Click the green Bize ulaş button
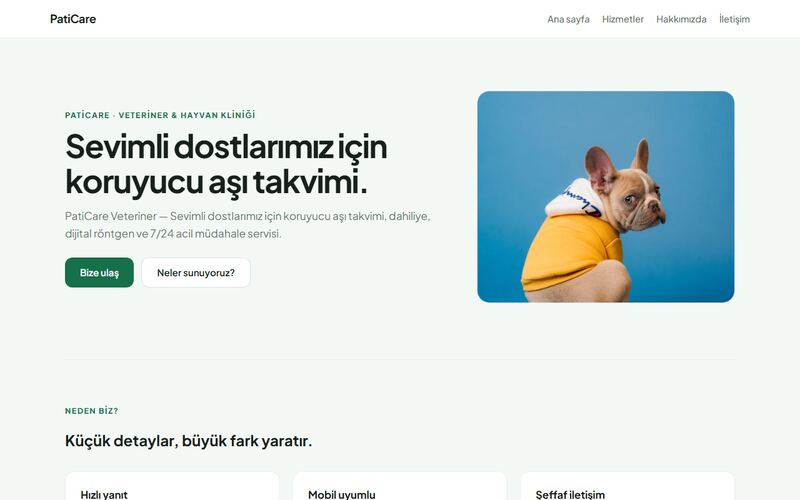The image size is (800, 500). click(x=99, y=272)
